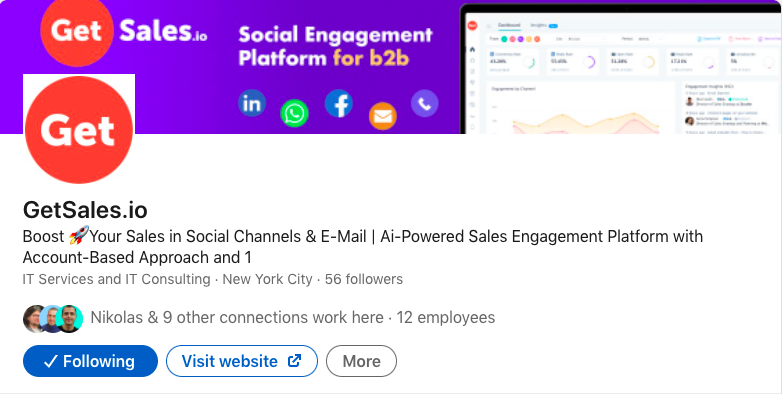Click the Social Engagement Platform banner text
Viewport: 782px width, 394px height.
tap(336, 46)
